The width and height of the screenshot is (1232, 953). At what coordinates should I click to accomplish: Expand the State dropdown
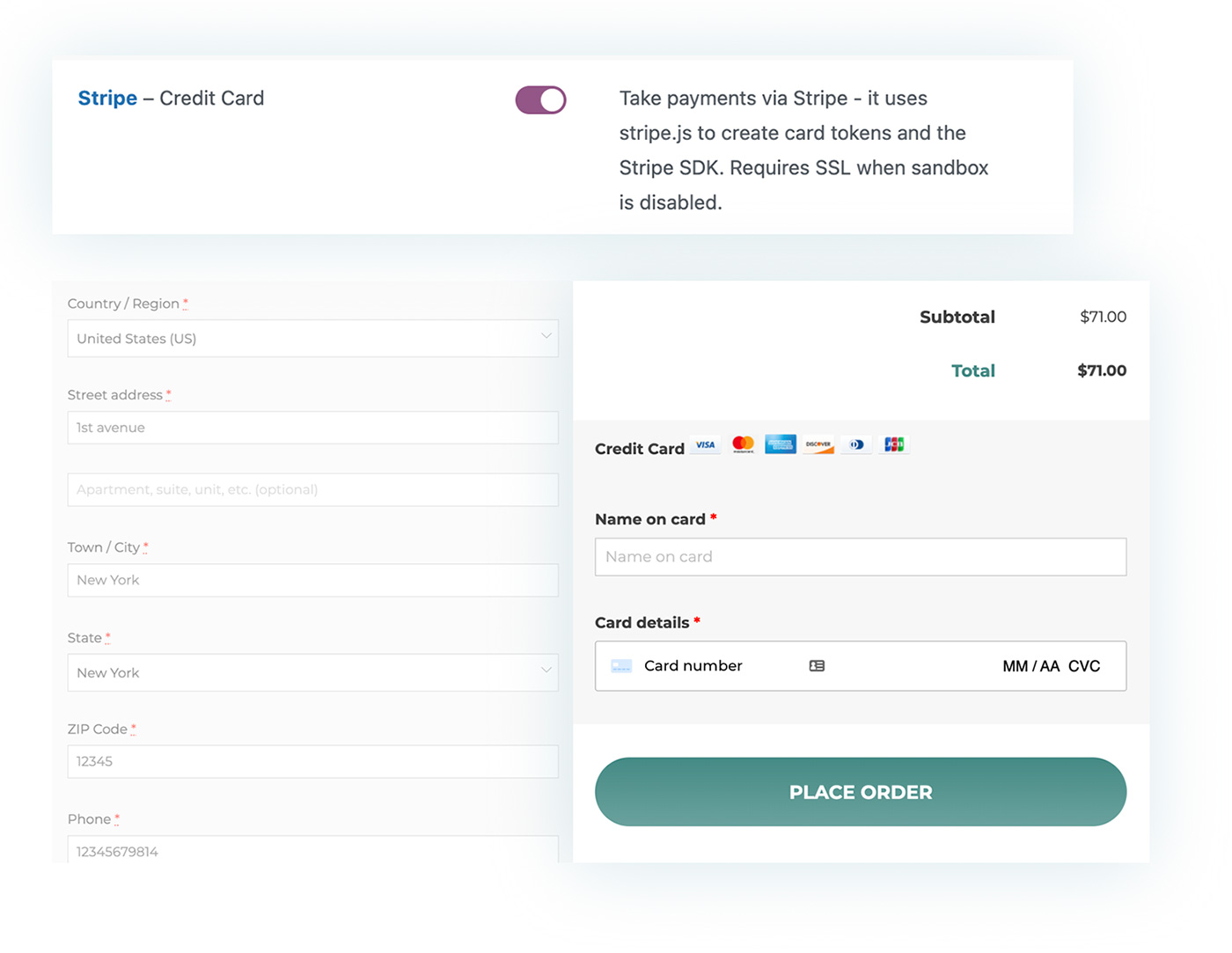coord(312,673)
